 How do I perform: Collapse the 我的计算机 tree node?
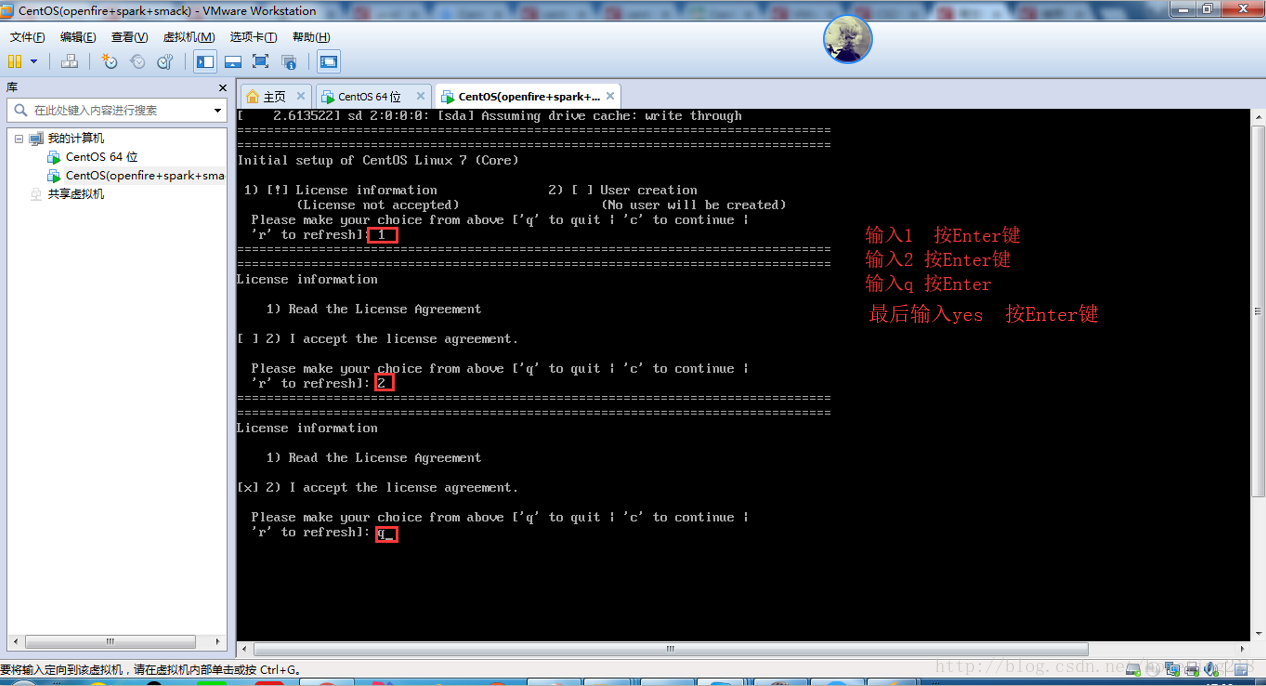click(x=18, y=139)
